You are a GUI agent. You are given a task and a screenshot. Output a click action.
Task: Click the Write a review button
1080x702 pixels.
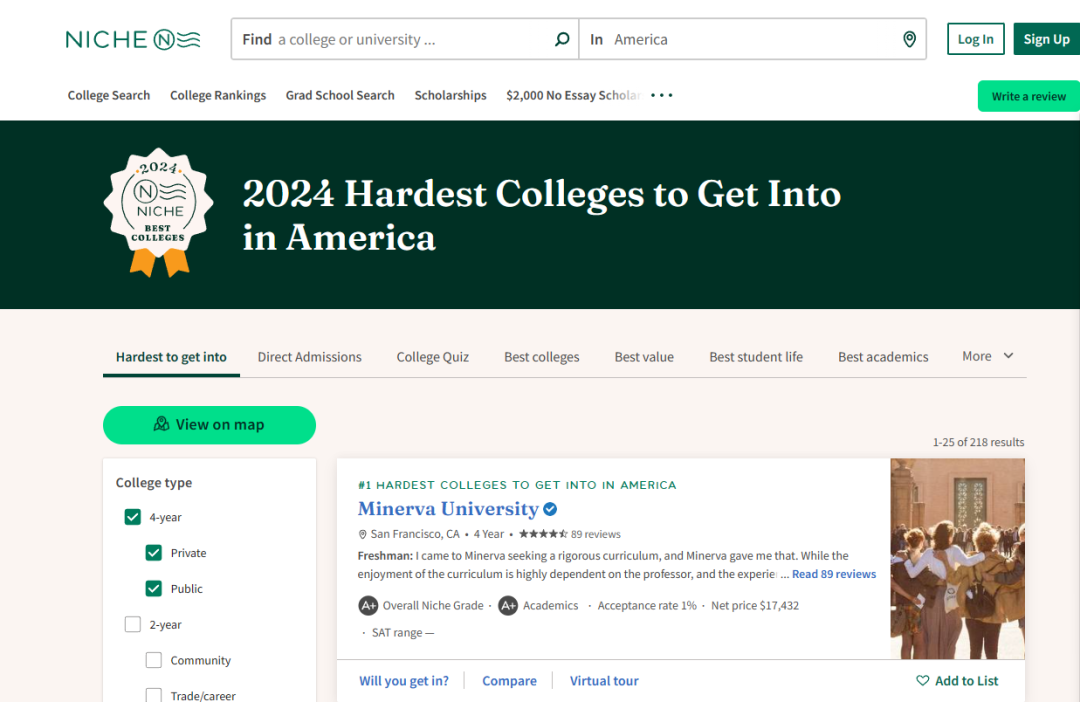[1028, 96]
